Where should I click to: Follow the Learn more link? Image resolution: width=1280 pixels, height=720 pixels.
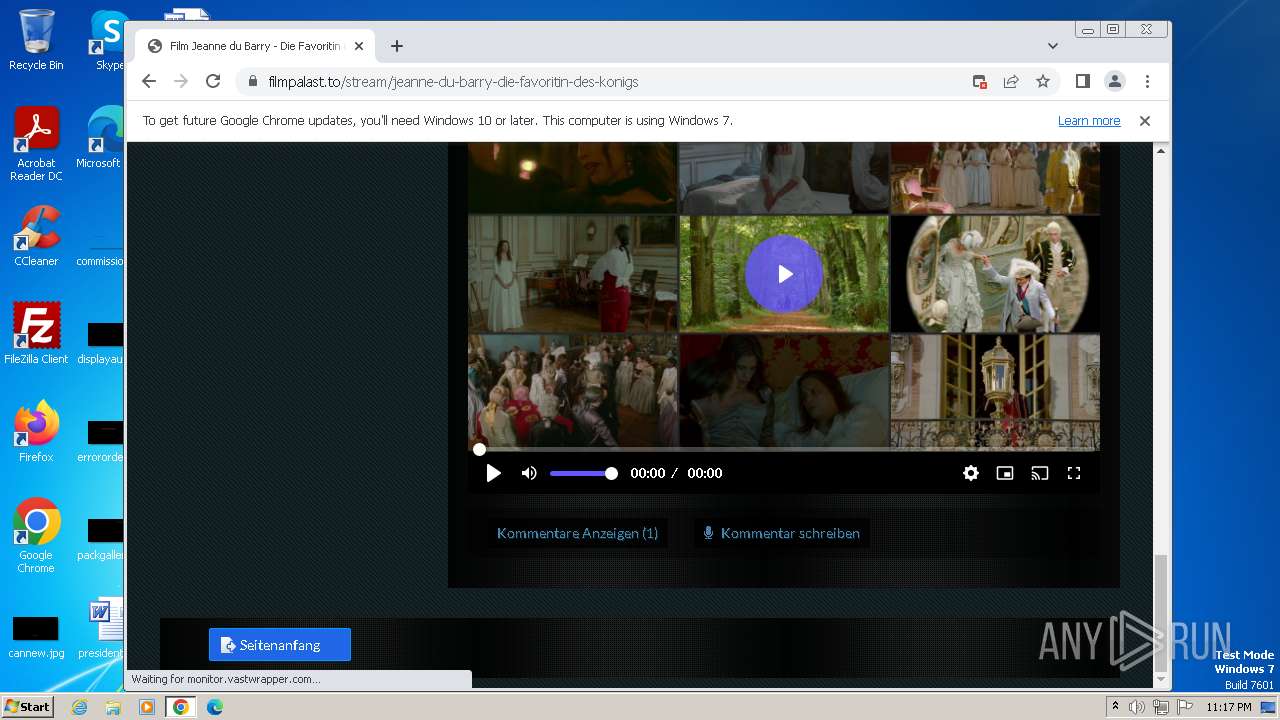[1089, 121]
